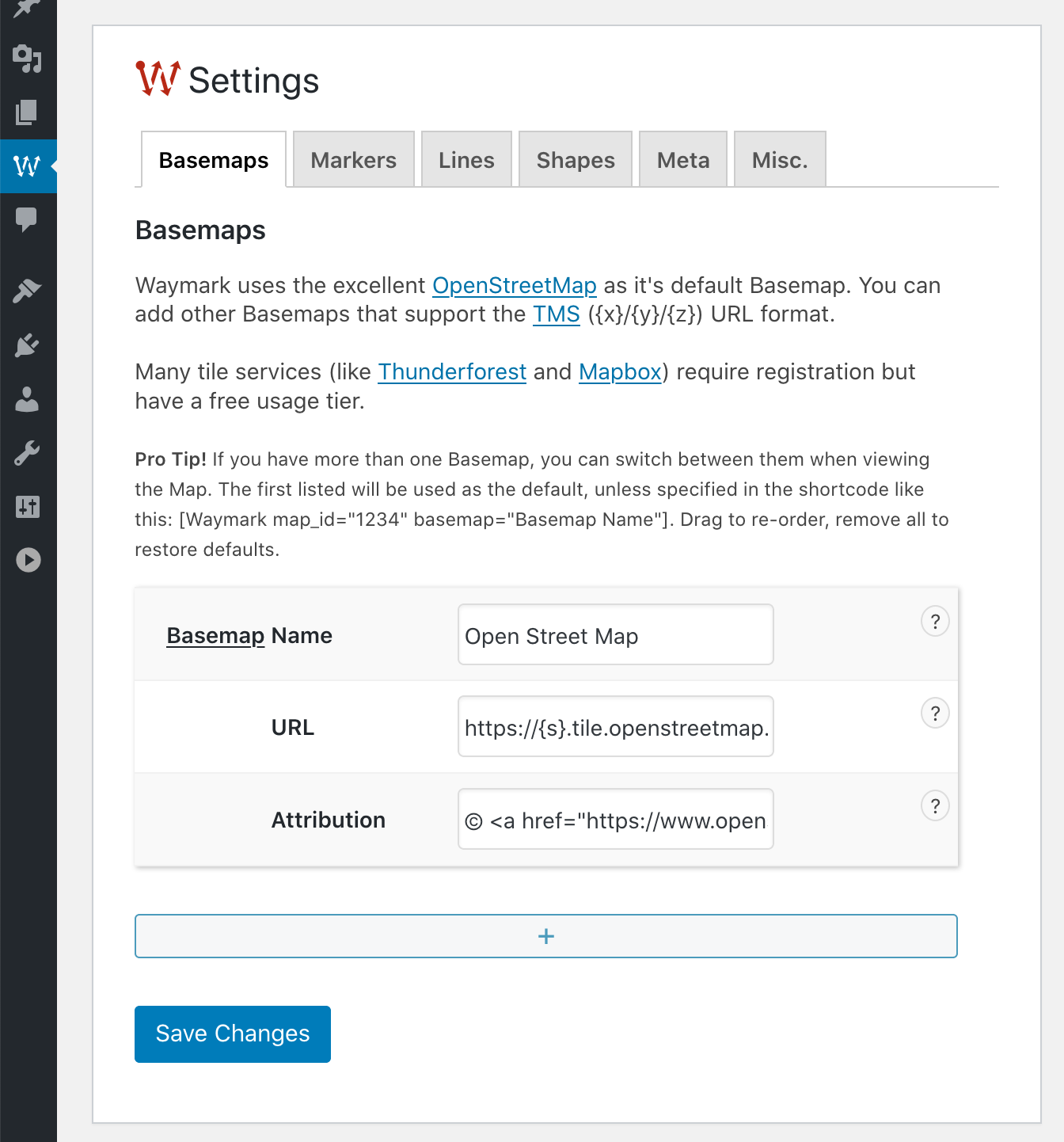This screenshot has width=1064, height=1142.
Task: Switch to the Markers tab
Action: click(353, 160)
